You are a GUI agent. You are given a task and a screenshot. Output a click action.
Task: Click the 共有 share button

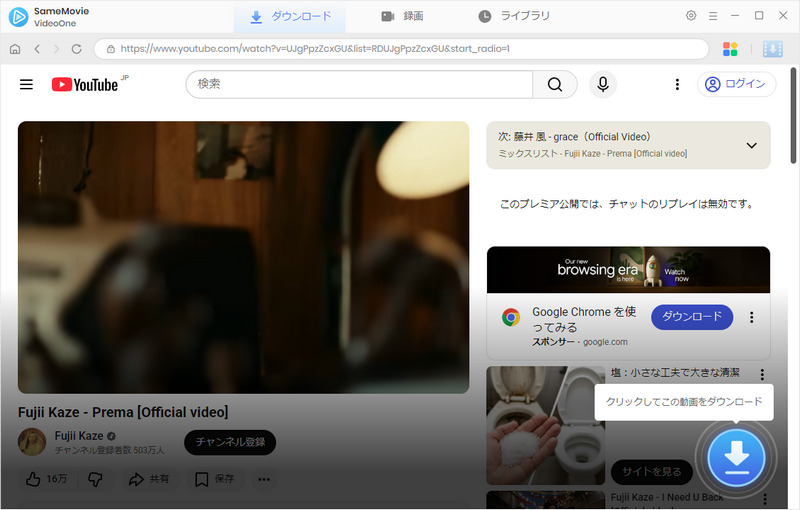149,479
